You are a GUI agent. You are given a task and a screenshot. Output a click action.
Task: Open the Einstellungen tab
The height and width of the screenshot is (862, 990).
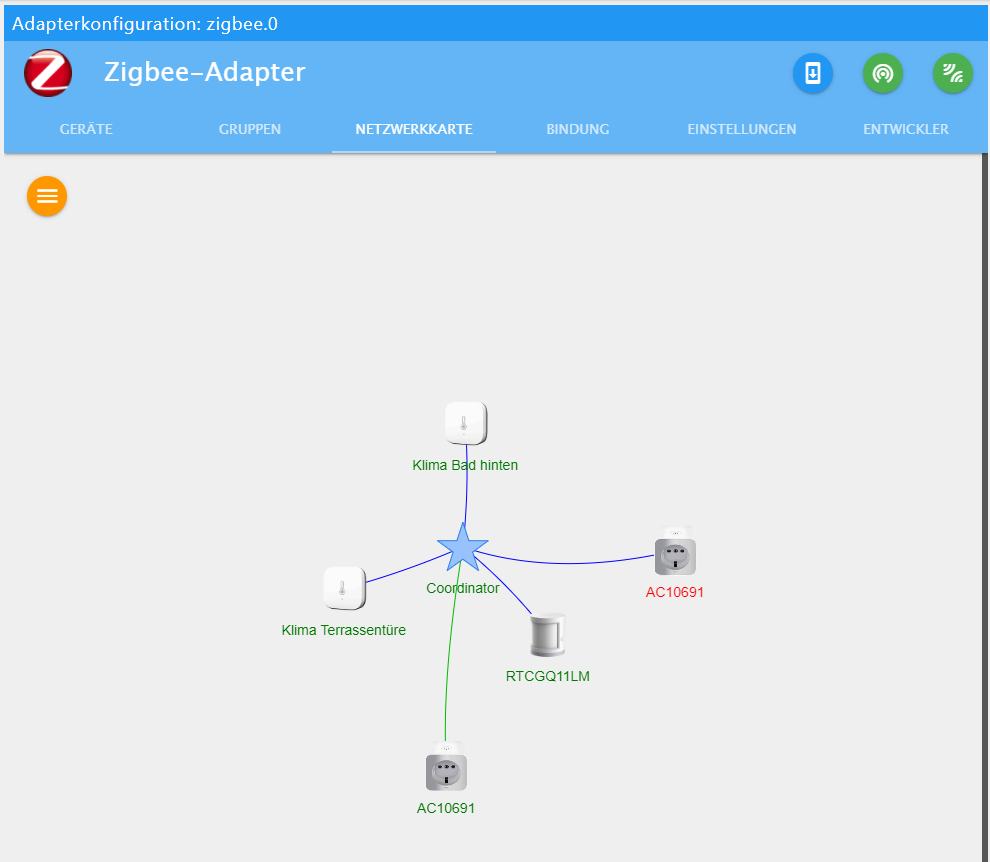[742, 129]
